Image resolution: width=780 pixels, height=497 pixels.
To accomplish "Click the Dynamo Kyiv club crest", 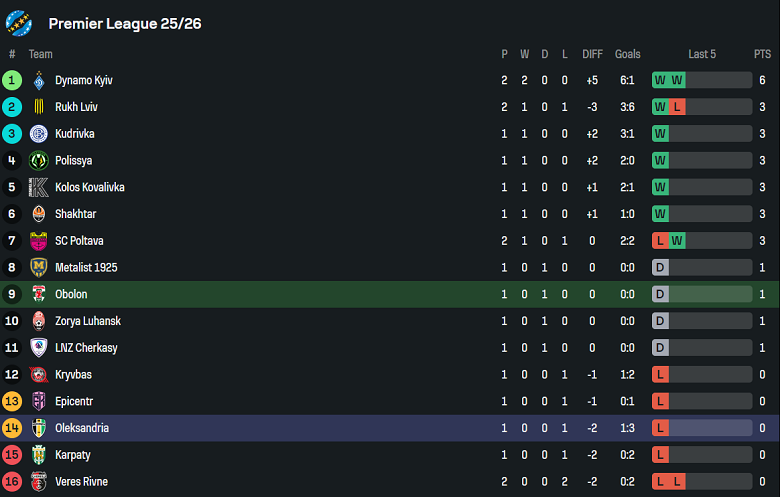I will [x=39, y=80].
